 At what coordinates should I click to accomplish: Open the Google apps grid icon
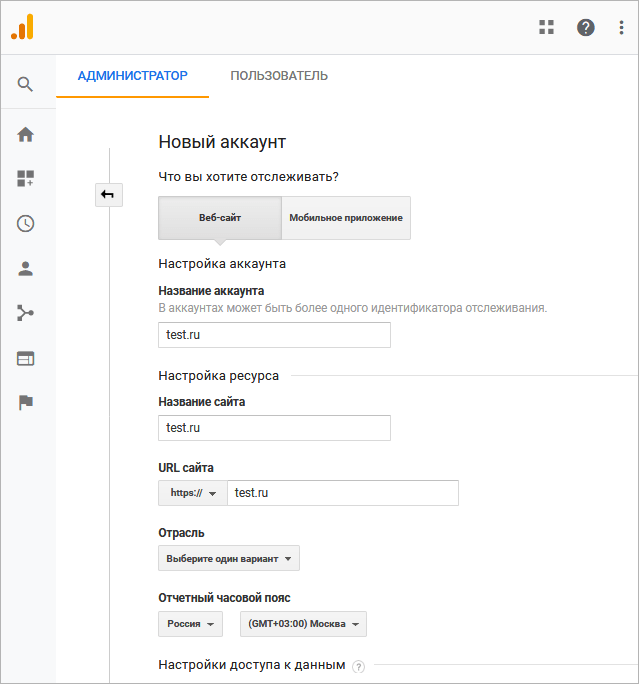tap(546, 27)
